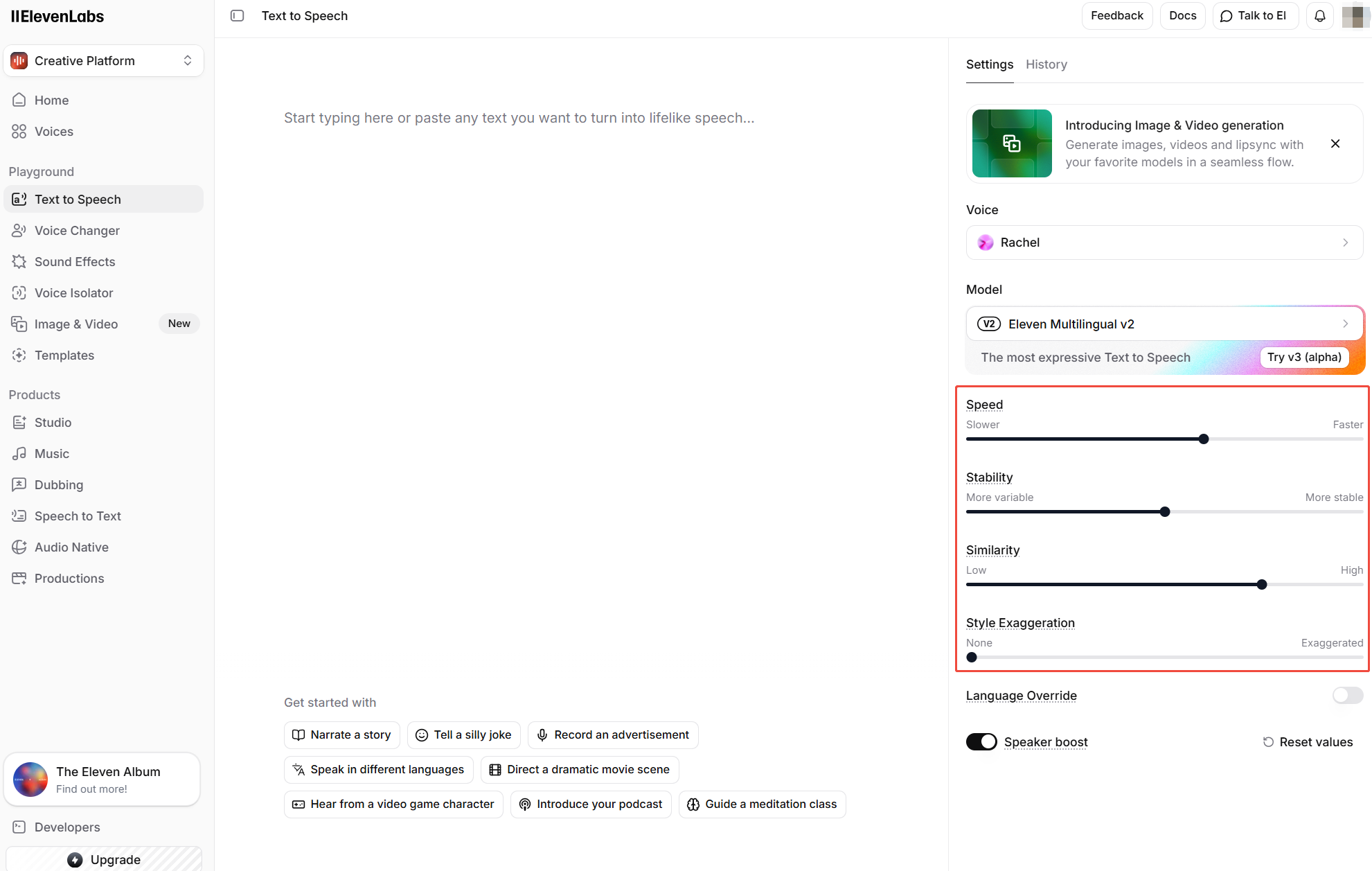Open Eleven Multilingual v2 model picker
Image resolution: width=1372 pixels, height=871 pixels.
pyautogui.click(x=1164, y=324)
